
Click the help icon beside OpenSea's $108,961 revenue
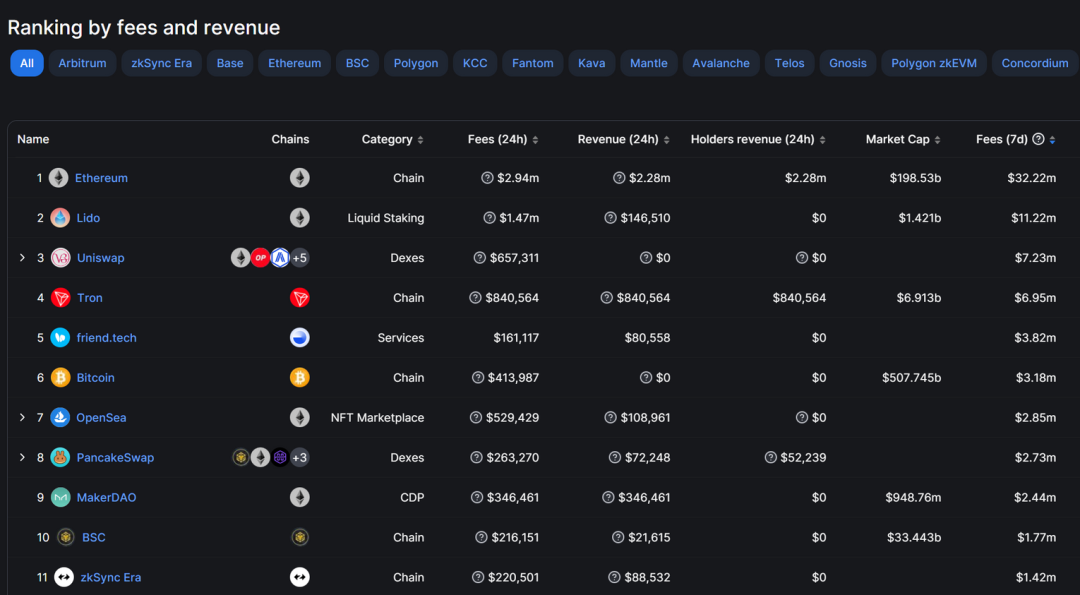610,417
